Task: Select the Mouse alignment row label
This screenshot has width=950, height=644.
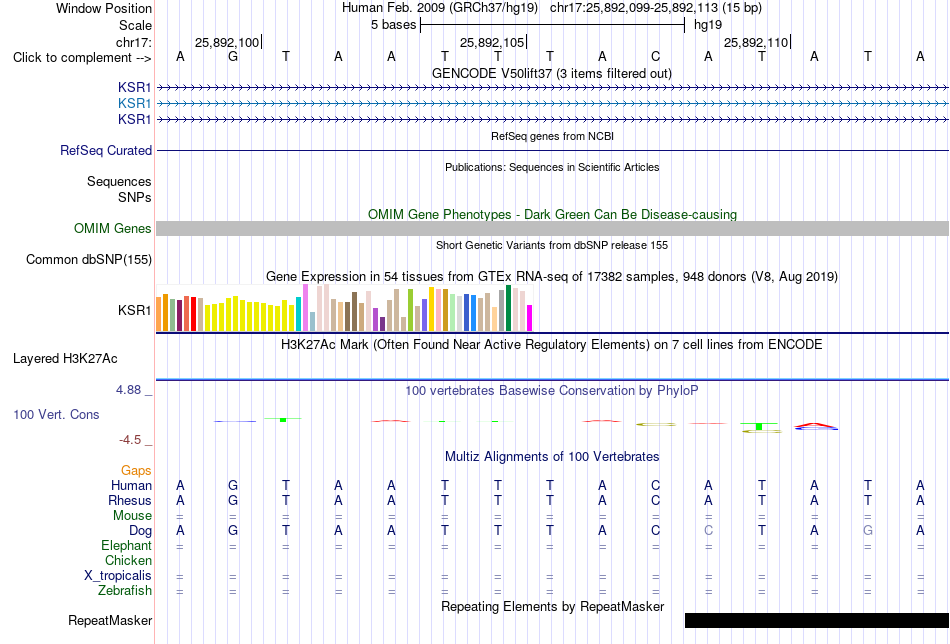Action: (132, 516)
